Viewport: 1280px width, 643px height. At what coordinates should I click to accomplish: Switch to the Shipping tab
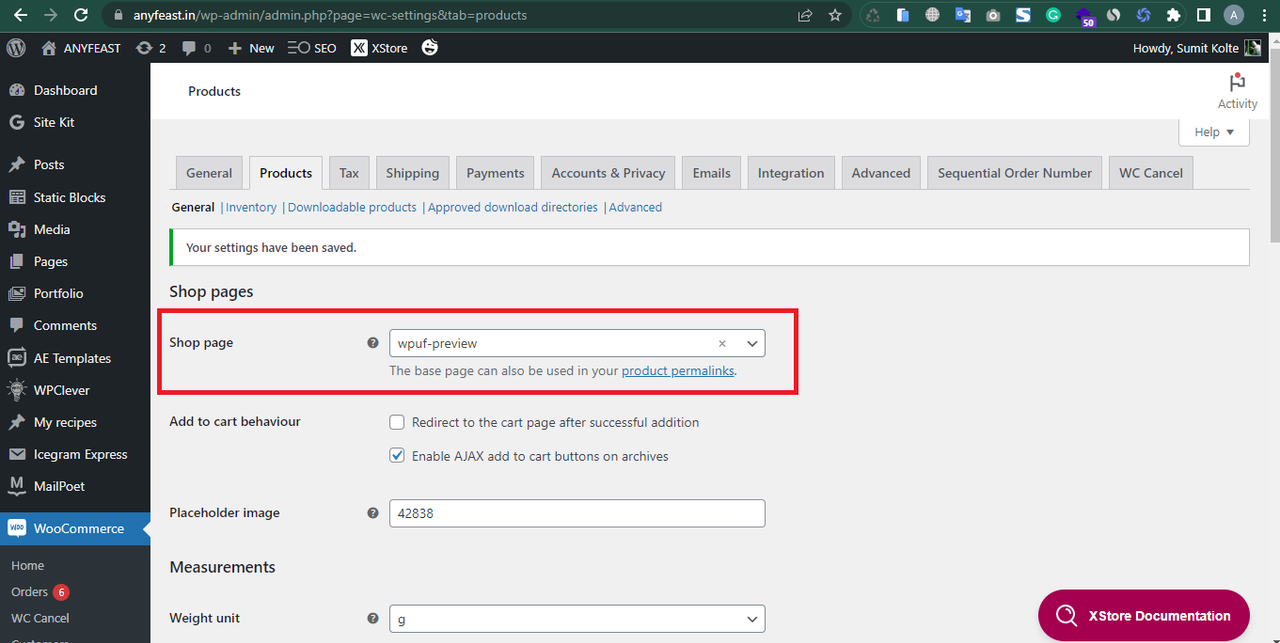(x=413, y=173)
